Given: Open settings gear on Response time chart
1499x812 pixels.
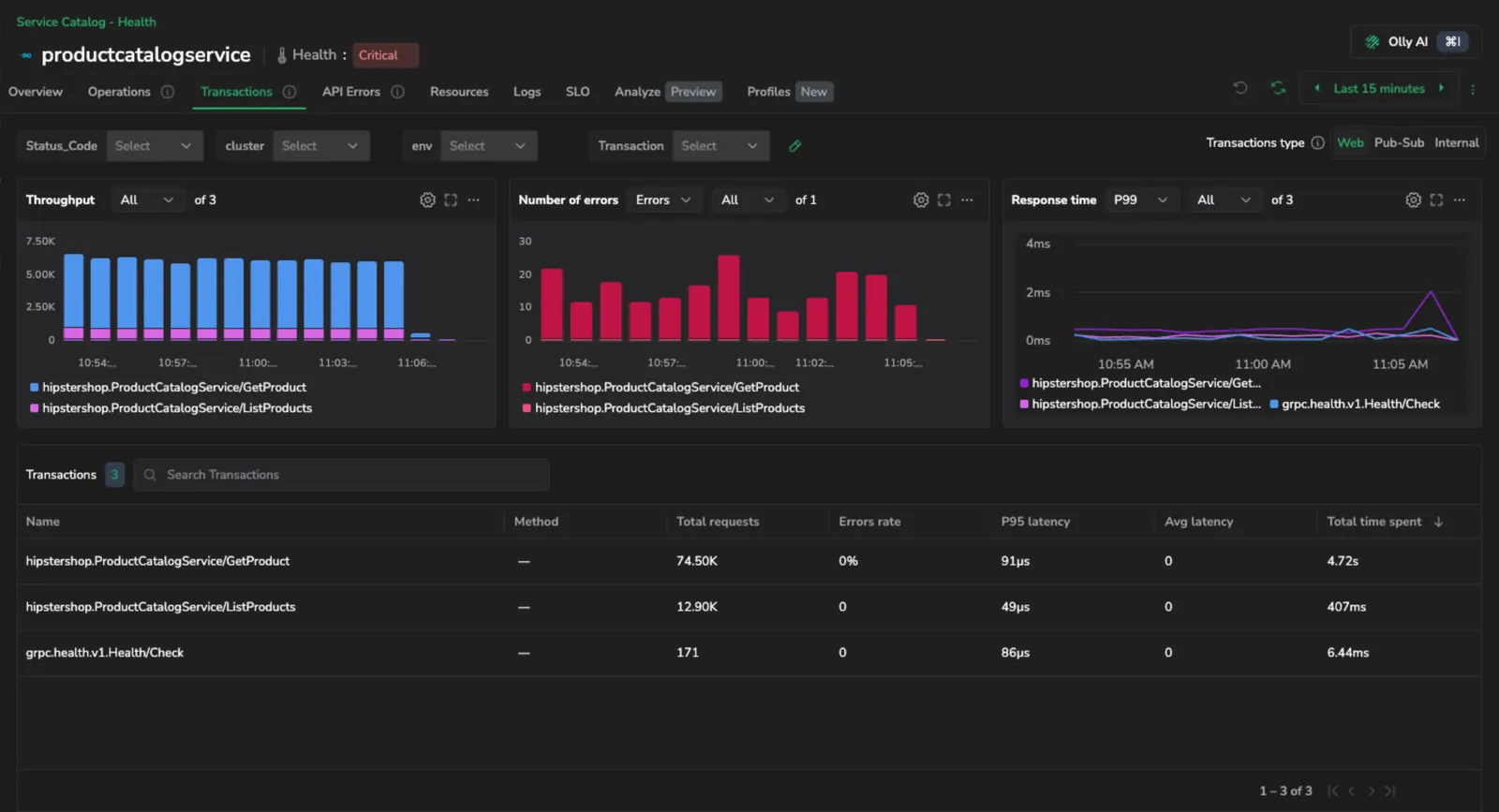Looking at the screenshot, I should tap(1414, 200).
